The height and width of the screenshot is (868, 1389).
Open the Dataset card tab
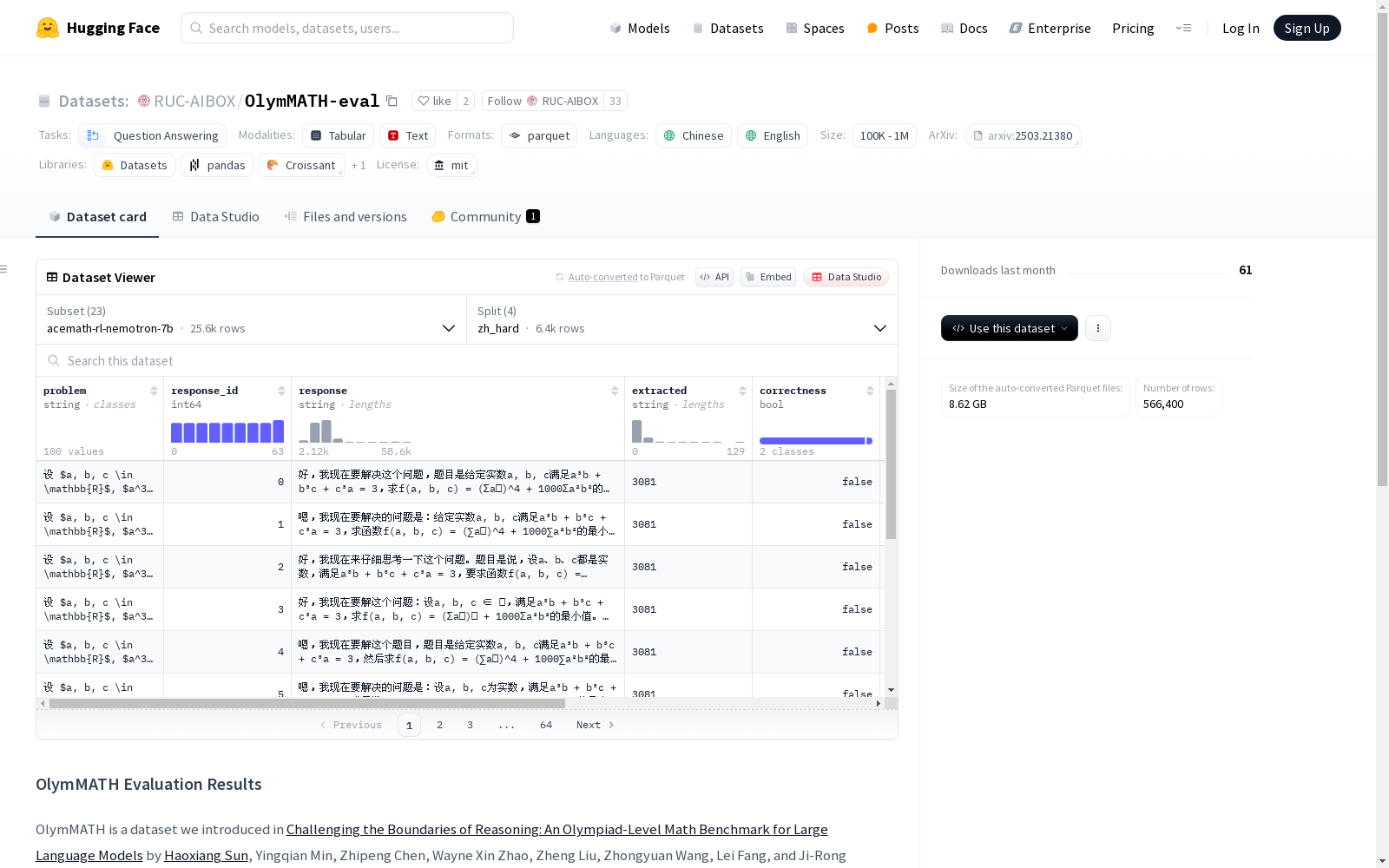(x=97, y=217)
